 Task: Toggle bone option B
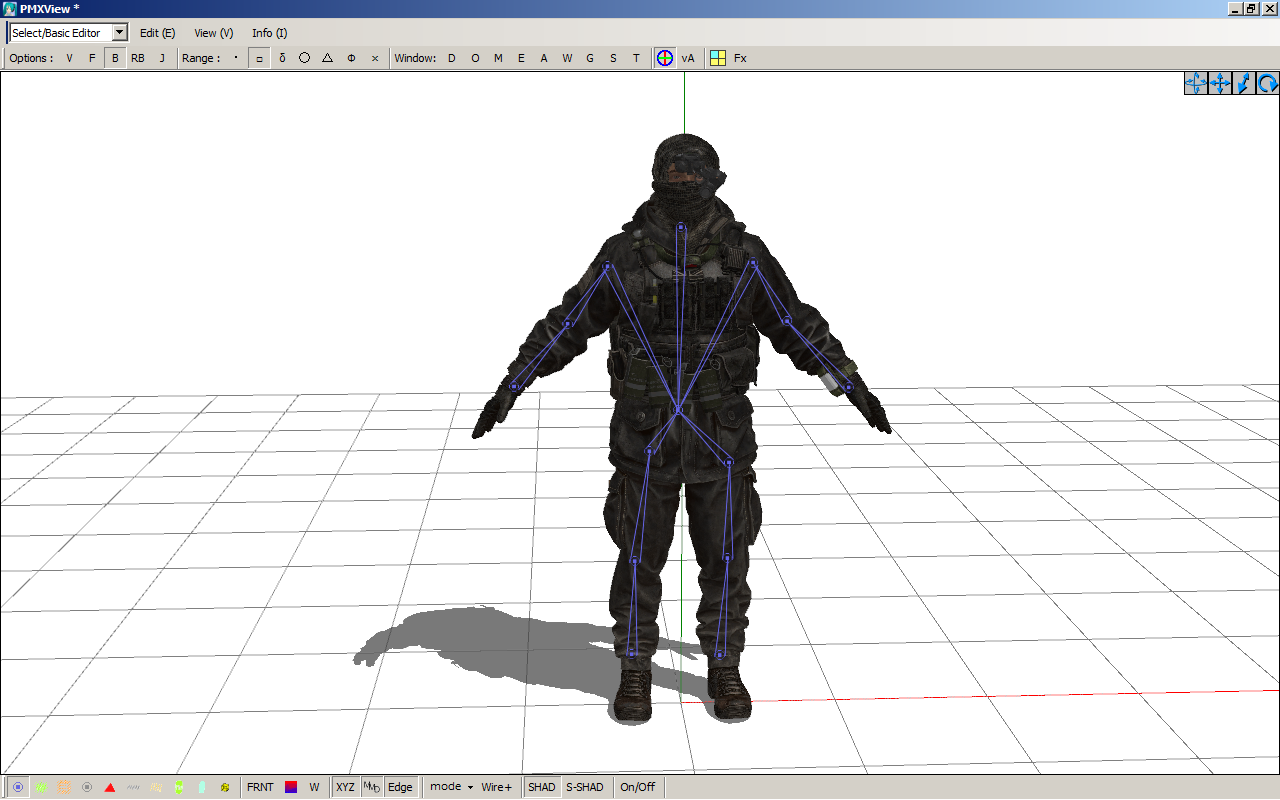(115, 58)
